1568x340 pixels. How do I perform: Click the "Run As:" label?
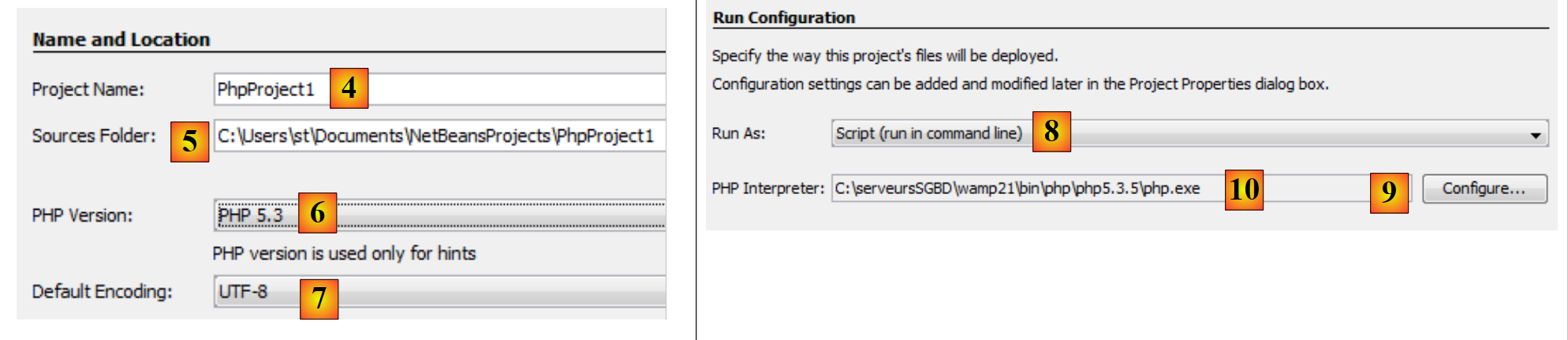coord(738,133)
